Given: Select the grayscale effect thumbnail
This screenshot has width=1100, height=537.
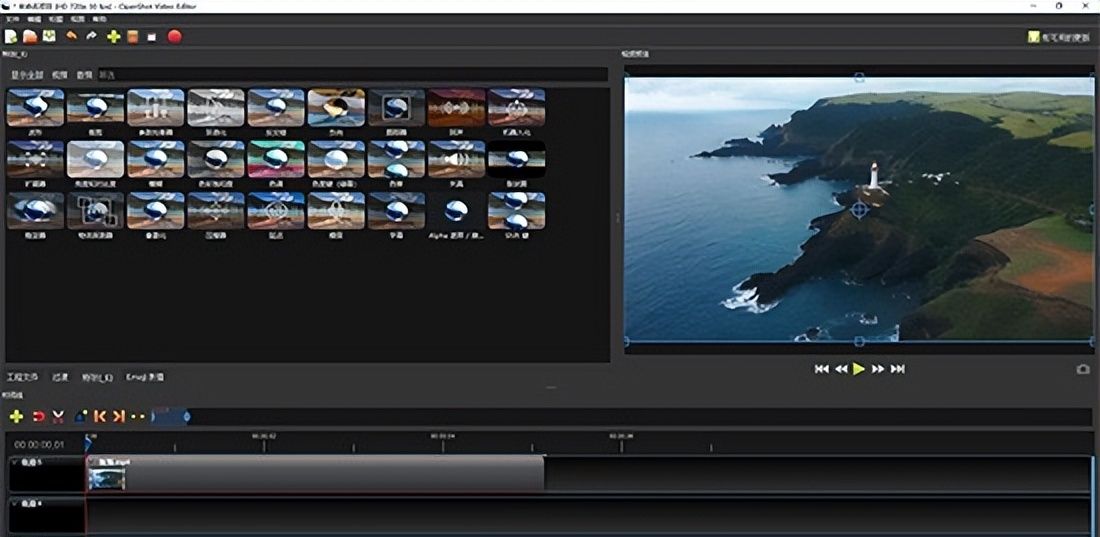Looking at the screenshot, I should pos(215,107).
